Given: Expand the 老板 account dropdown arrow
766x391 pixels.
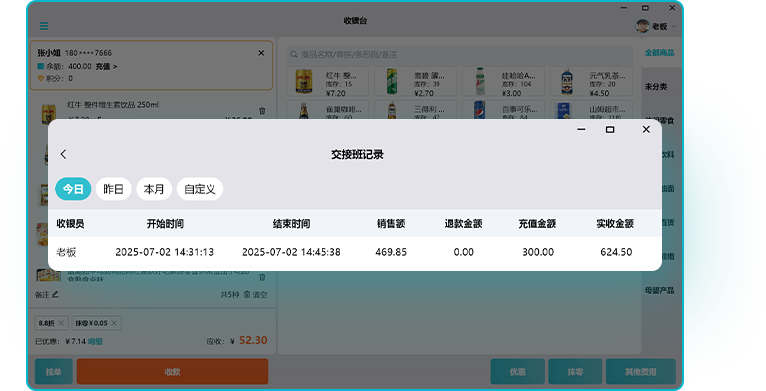Looking at the screenshot, I should click(674, 26).
